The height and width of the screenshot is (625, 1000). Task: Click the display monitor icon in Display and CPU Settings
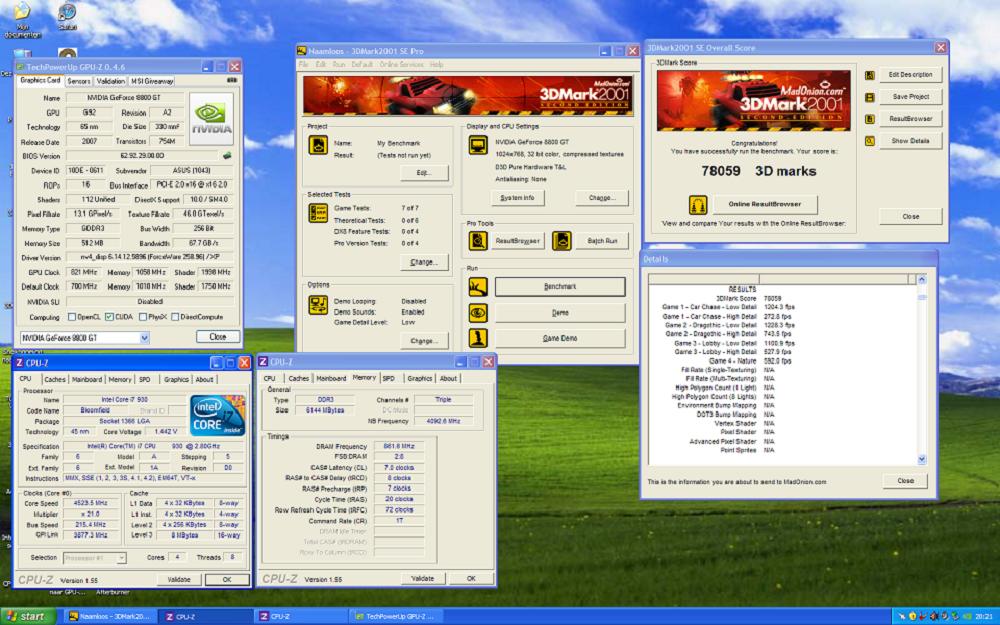click(x=478, y=145)
